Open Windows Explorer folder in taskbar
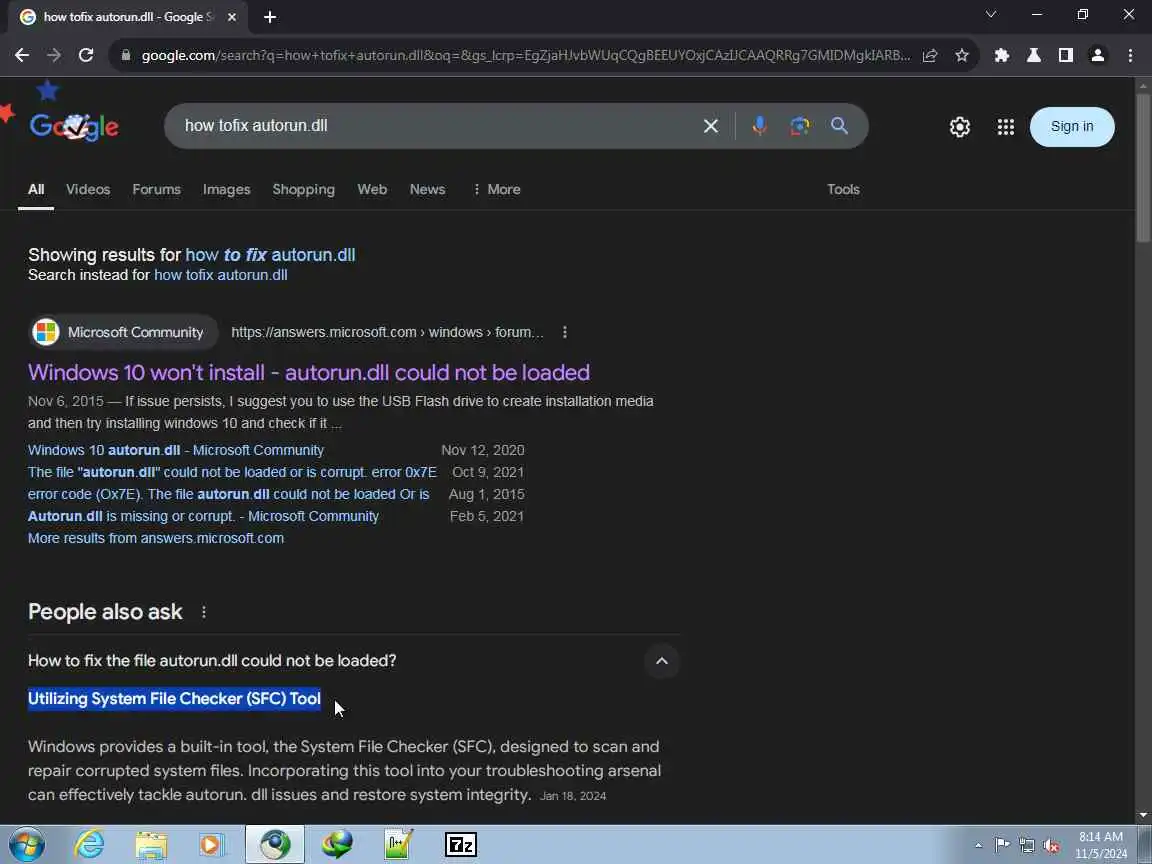The width and height of the screenshot is (1152, 864). pyautogui.click(x=151, y=845)
